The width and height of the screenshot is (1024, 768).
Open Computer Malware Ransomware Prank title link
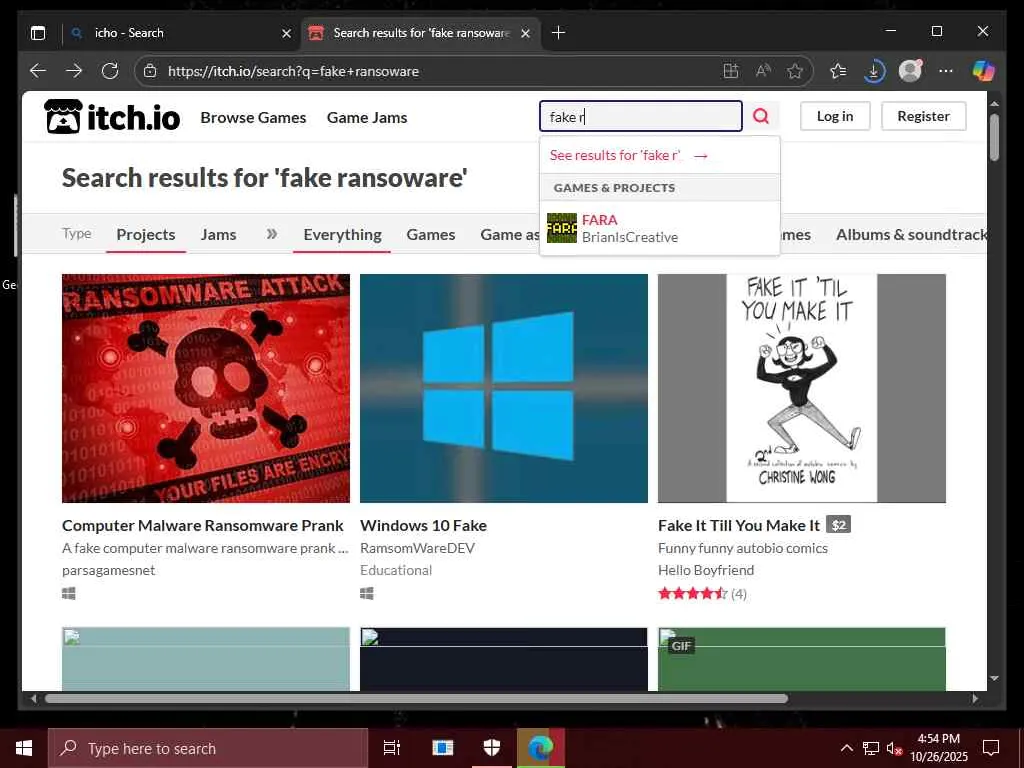click(x=202, y=525)
